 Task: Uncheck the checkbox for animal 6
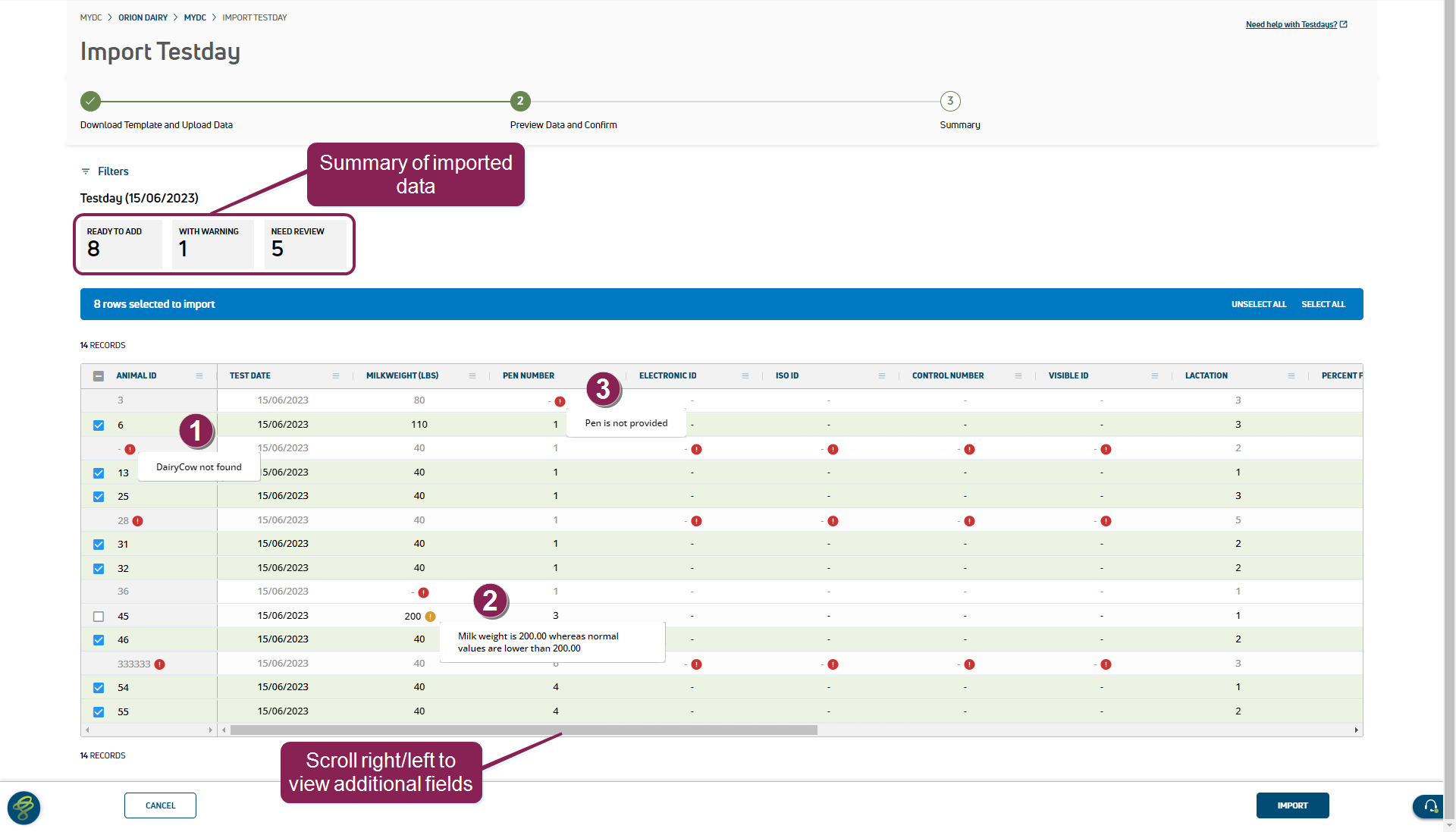pyautogui.click(x=99, y=425)
